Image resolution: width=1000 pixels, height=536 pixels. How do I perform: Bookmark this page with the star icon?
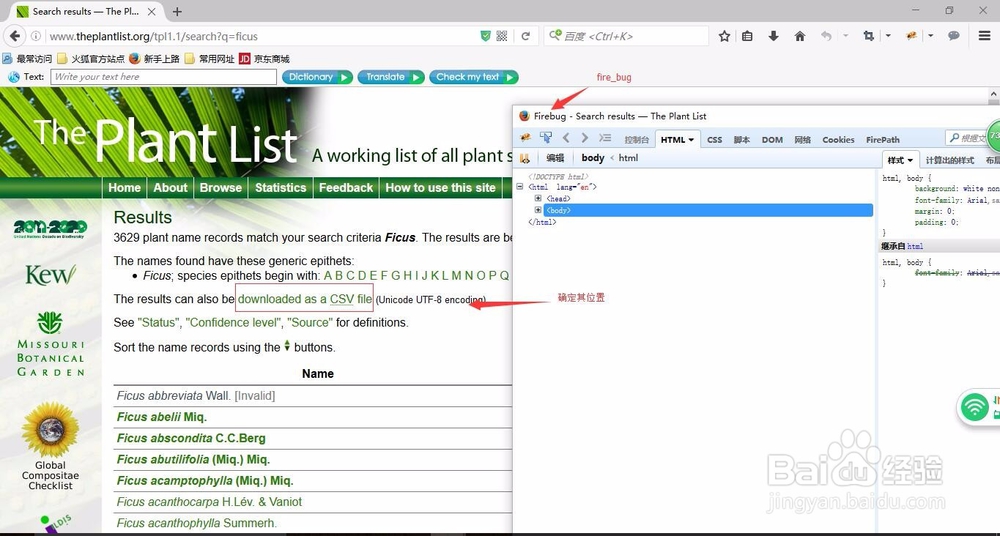pyautogui.click(x=724, y=36)
